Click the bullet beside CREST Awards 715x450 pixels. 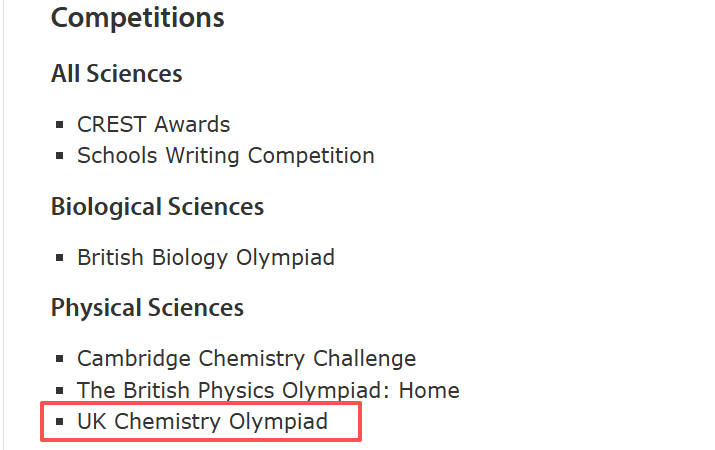(60, 126)
